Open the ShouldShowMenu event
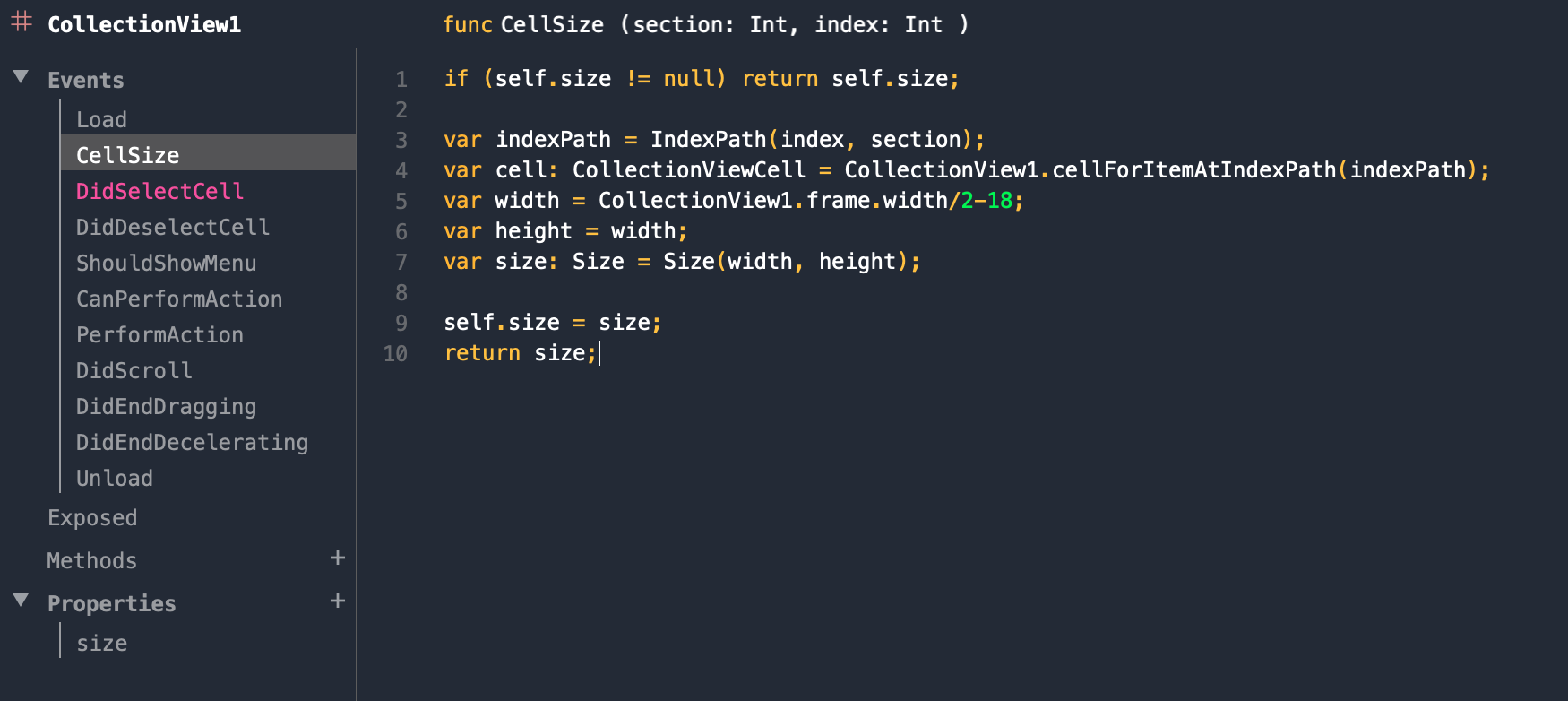The width and height of the screenshot is (1568, 701). click(x=166, y=263)
